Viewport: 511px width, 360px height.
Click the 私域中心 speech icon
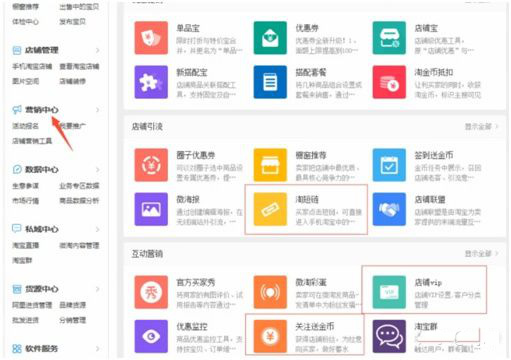click(17, 229)
